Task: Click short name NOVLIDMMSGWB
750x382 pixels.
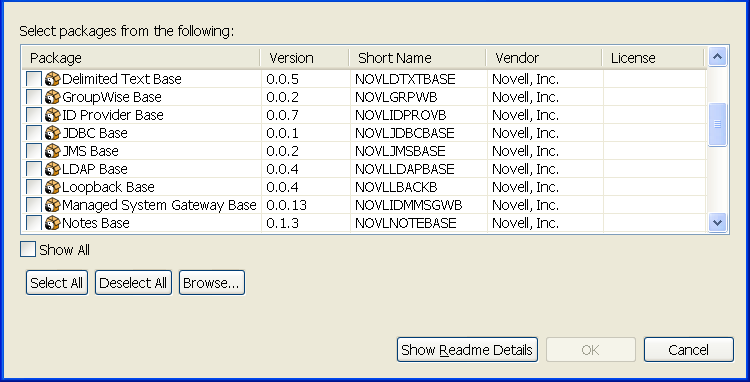Action: [408, 205]
